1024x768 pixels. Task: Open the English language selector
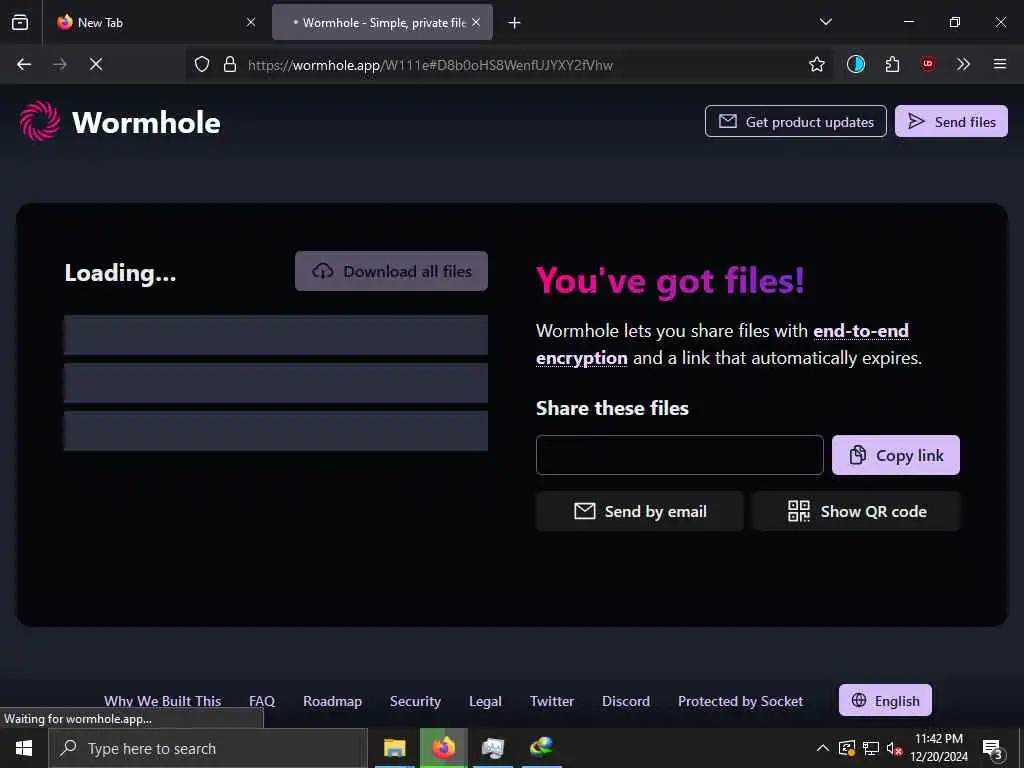885,700
